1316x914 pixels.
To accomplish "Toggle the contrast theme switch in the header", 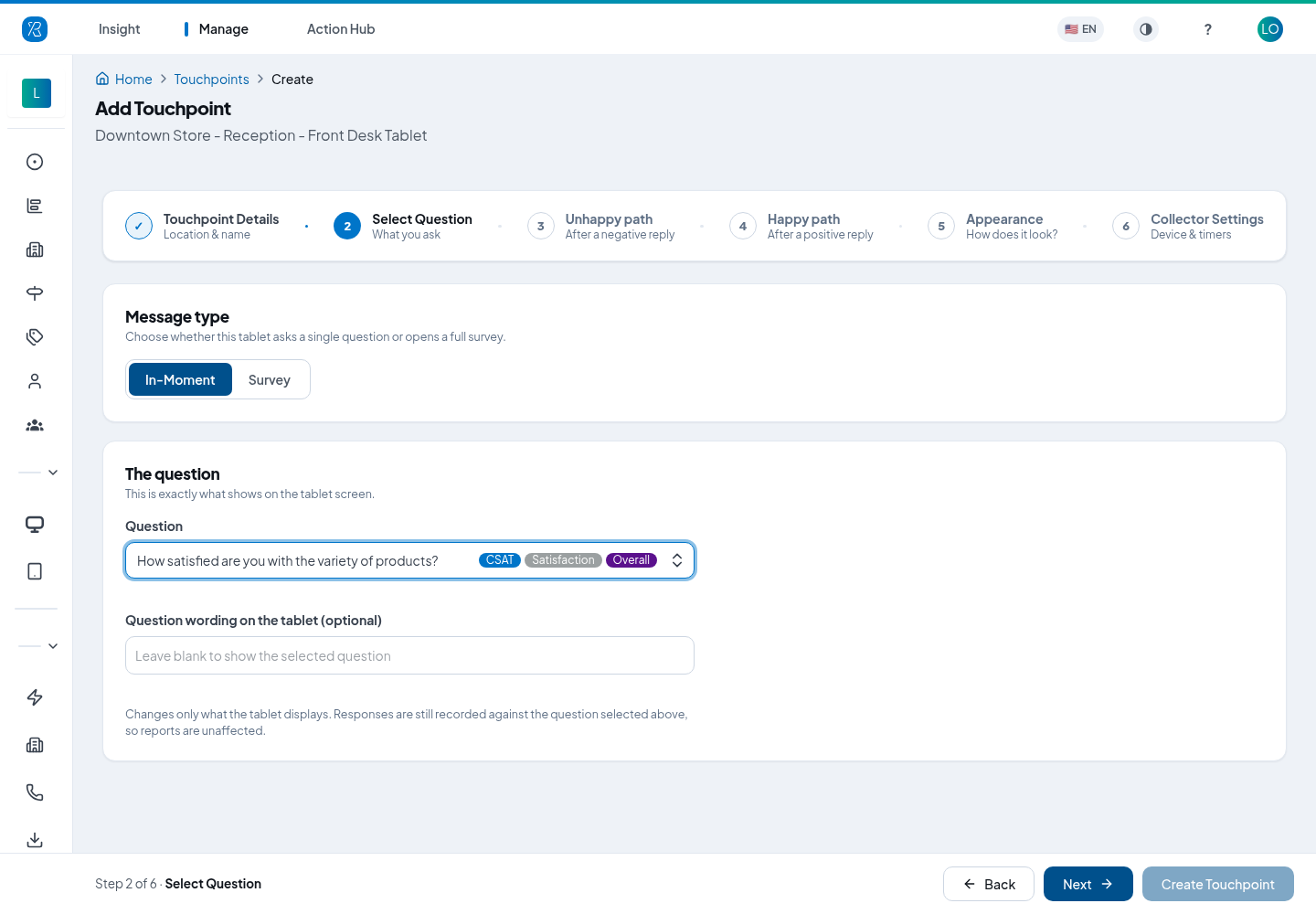I will [x=1146, y=29].
